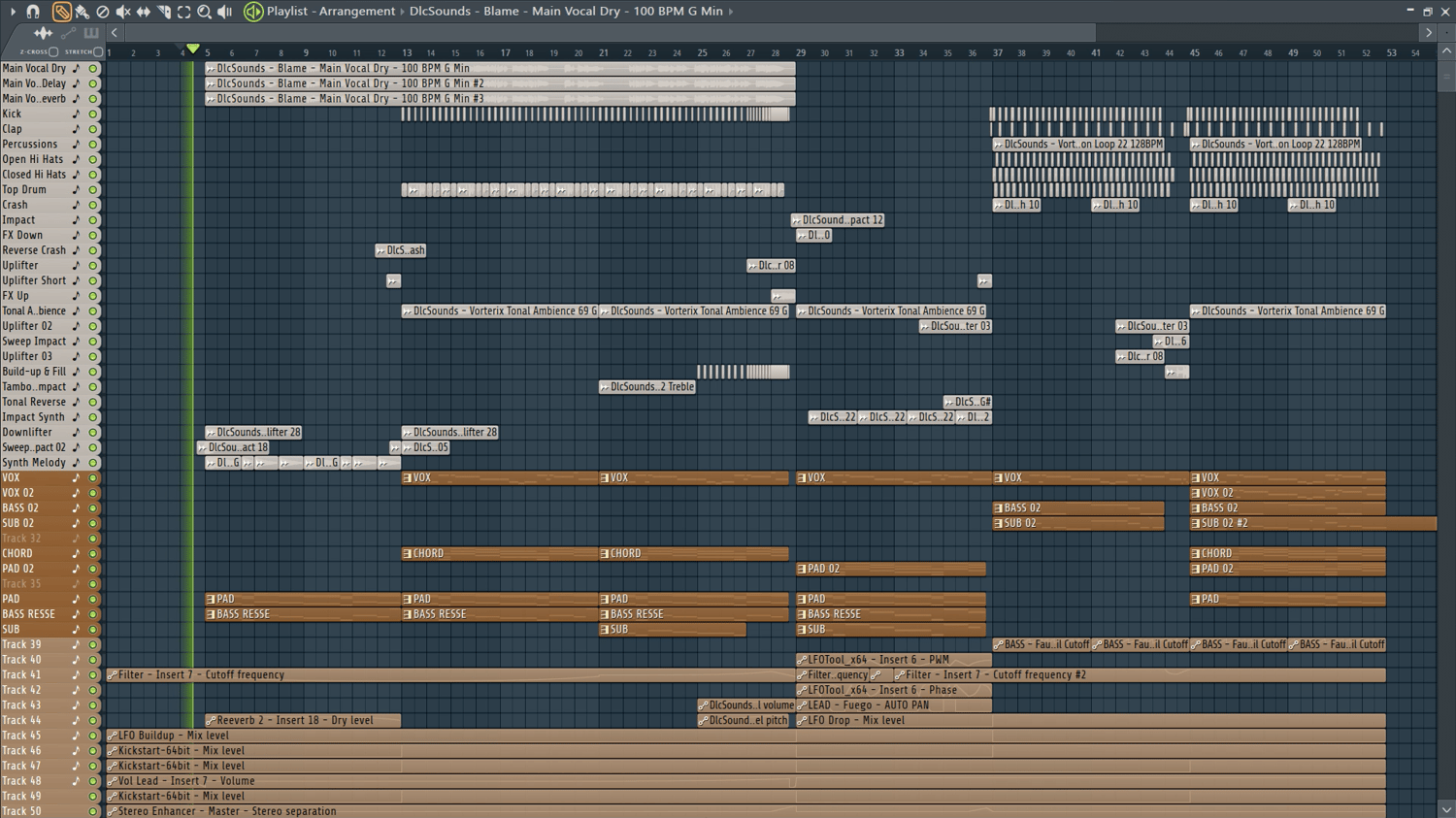1456x818 pixels.
Task: Choose the Select marquee tool
Action: [x=184, y=12]
